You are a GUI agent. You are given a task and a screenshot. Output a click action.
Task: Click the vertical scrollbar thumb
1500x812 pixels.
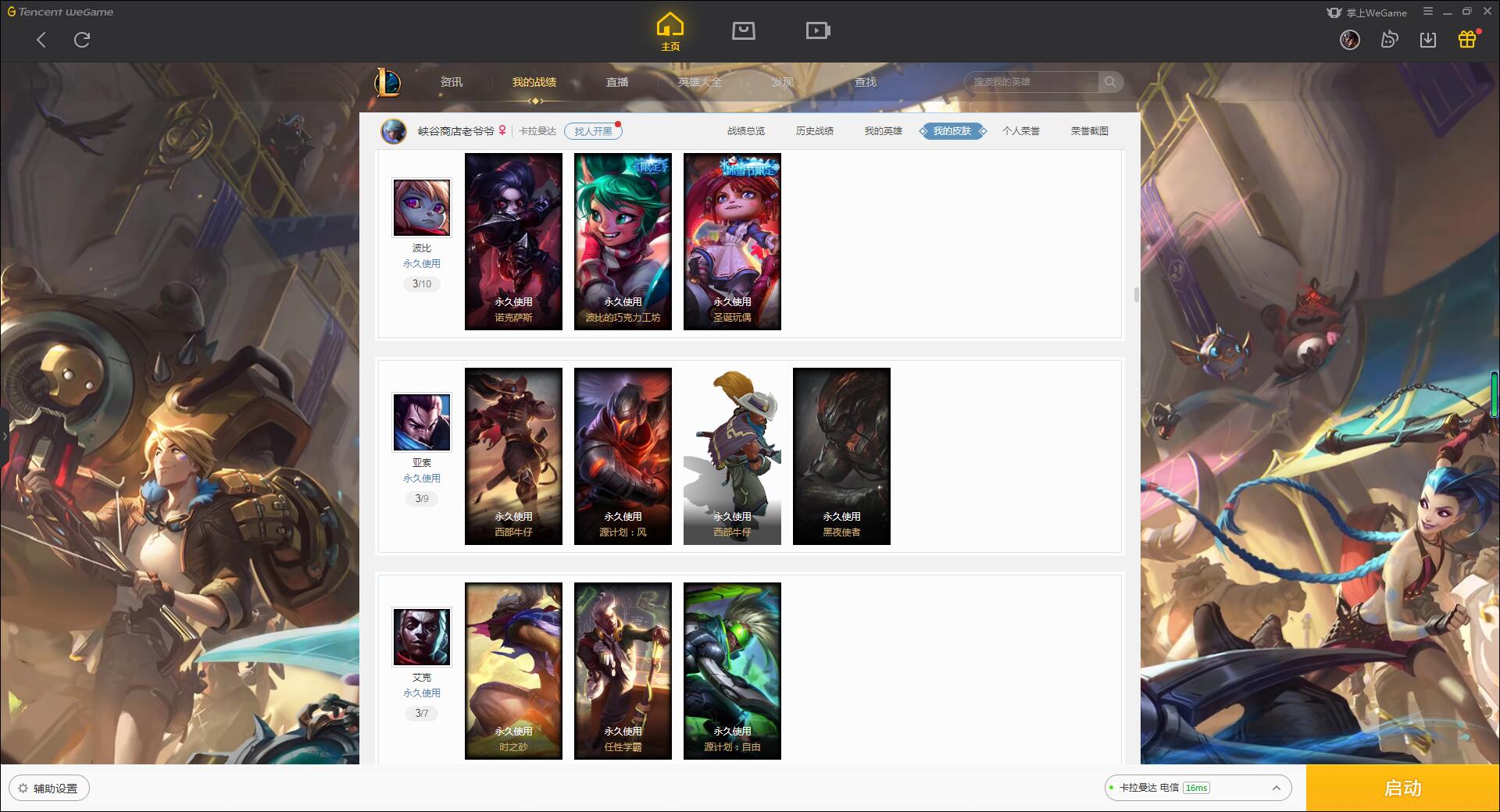[x=1136, y=294]
